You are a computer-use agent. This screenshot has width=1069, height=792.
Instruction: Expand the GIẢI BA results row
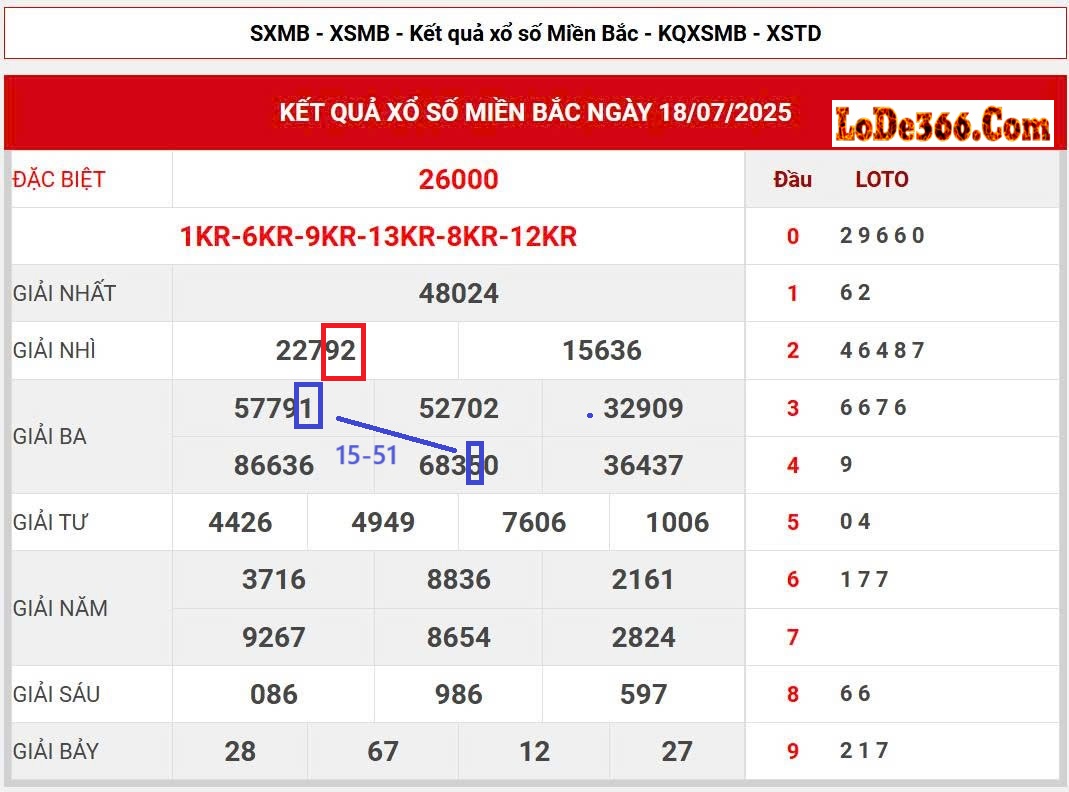tap(52, 436)
